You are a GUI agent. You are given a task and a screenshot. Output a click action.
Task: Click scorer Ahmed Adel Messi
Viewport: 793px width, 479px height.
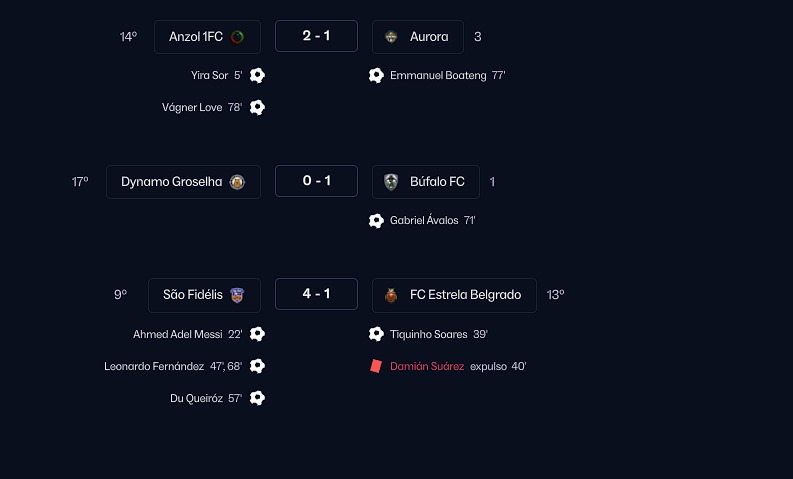[177, 334]
